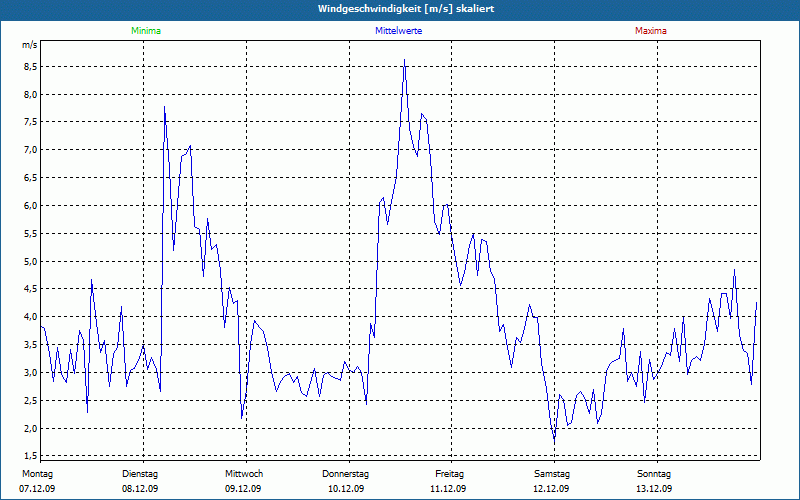The height and width of the screenshot is (500, 800).
Task: Click the 1,5 y-axis value
Action: pos(31,456)
